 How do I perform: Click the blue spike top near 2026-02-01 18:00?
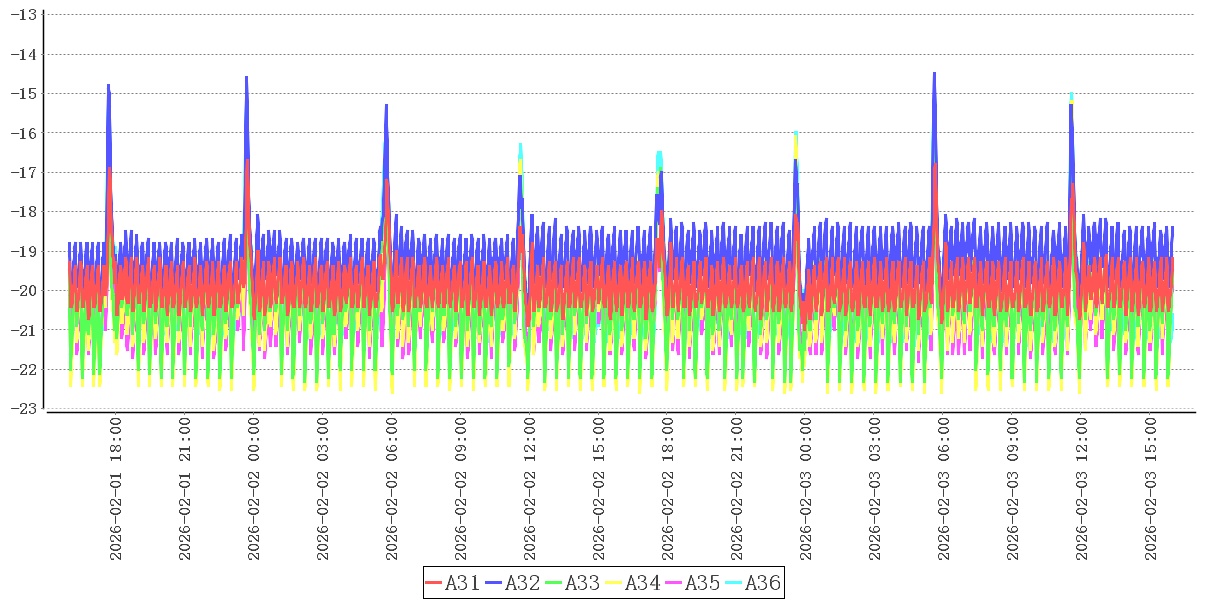pos(108,86)
